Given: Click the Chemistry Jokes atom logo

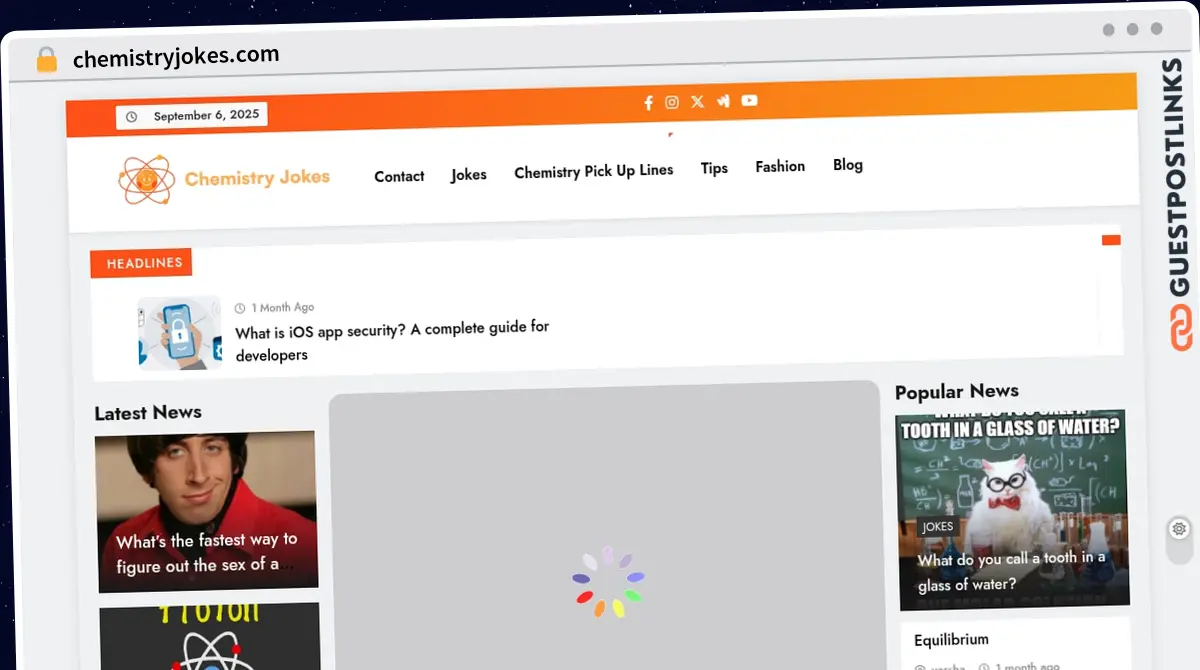Looking at the screenshot, I should coord(146,181).
